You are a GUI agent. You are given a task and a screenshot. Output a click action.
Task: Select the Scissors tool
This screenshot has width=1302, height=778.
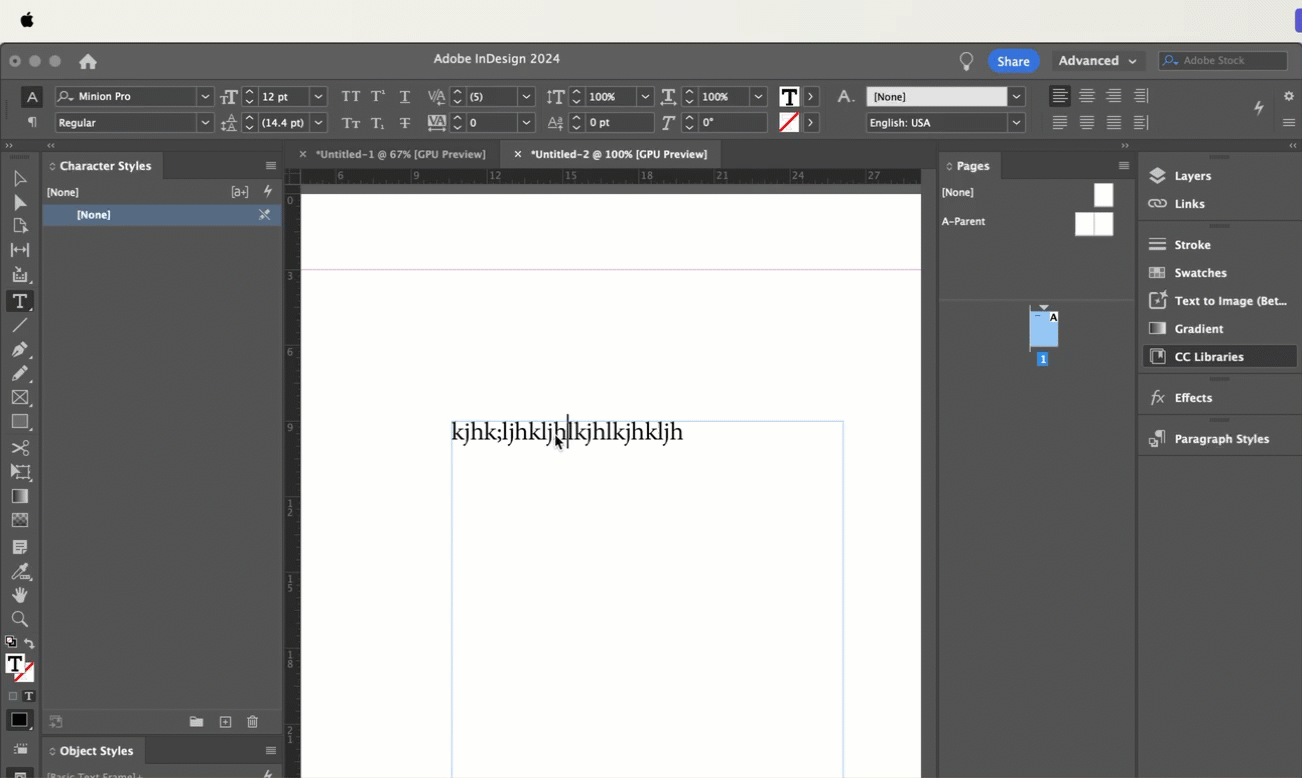pyautogui.click(x=20, y=447)
